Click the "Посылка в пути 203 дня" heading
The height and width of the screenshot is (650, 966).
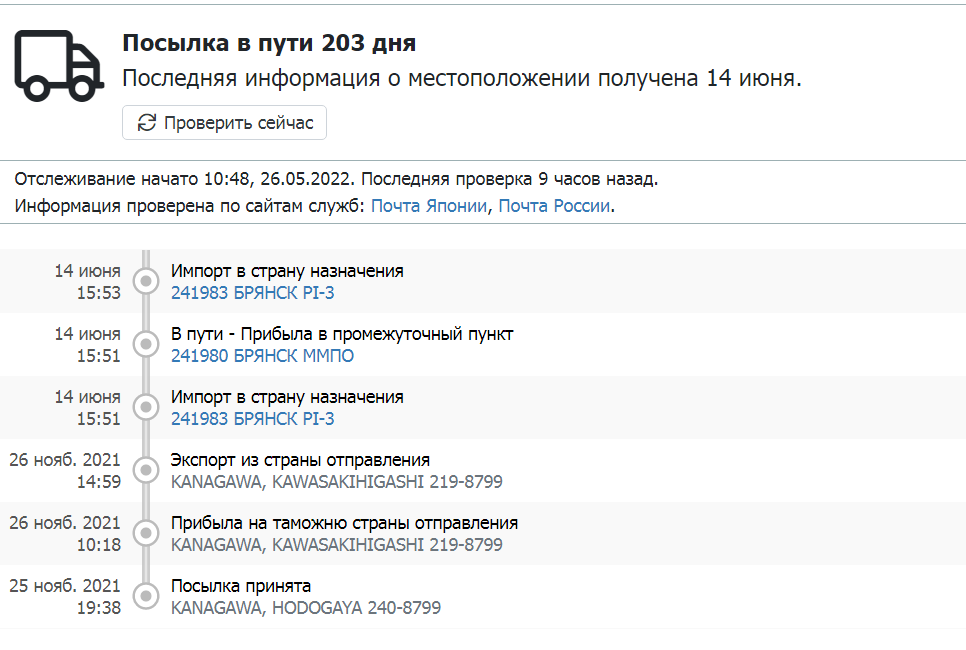[269, 44]
